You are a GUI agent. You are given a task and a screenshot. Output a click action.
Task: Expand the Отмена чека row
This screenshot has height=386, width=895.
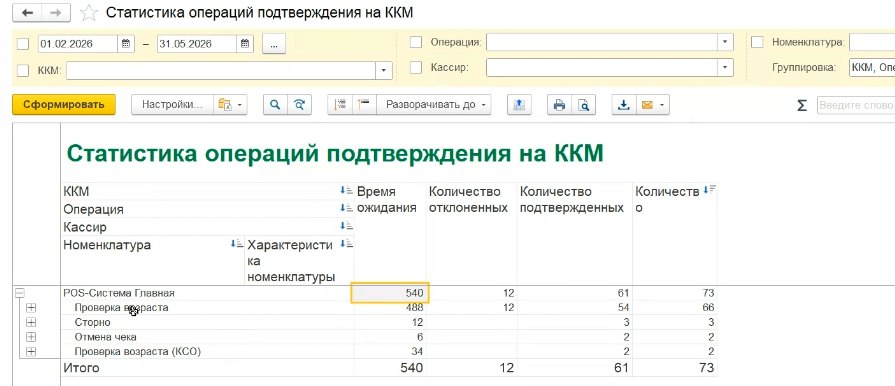(31, 337)
